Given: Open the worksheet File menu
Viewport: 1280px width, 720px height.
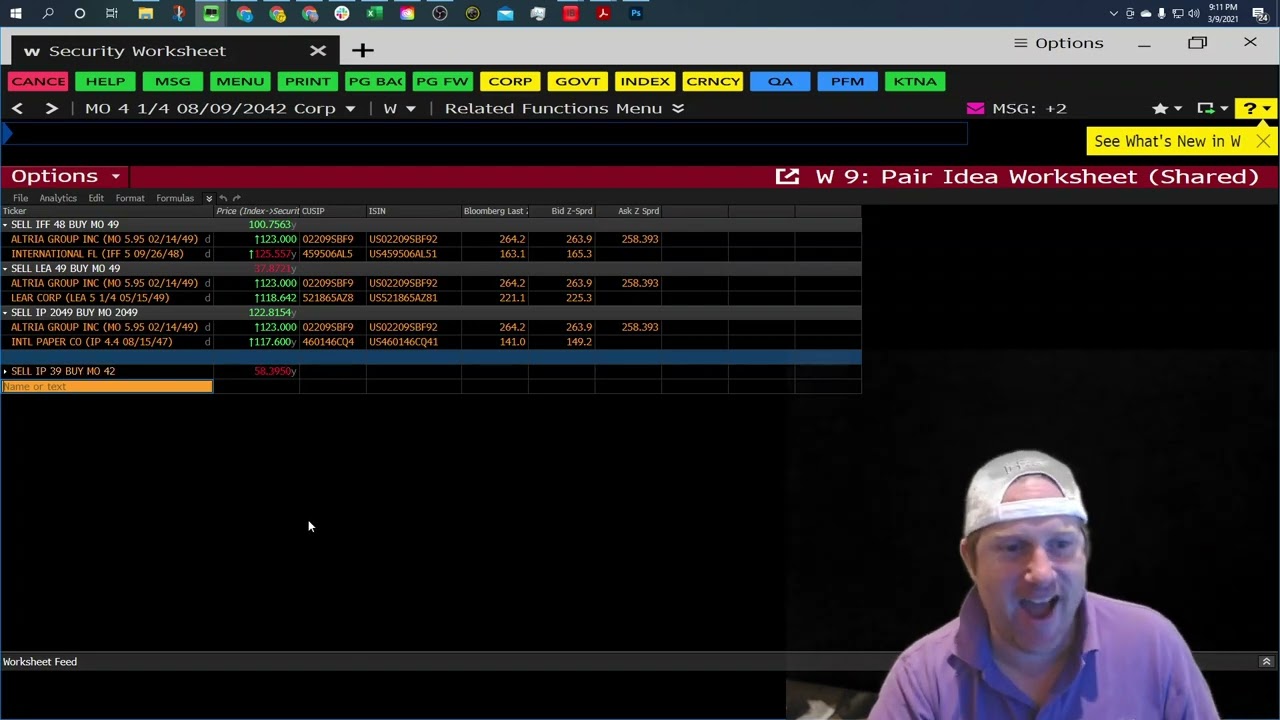Looking at the screenshot, I should coord(20,198).
